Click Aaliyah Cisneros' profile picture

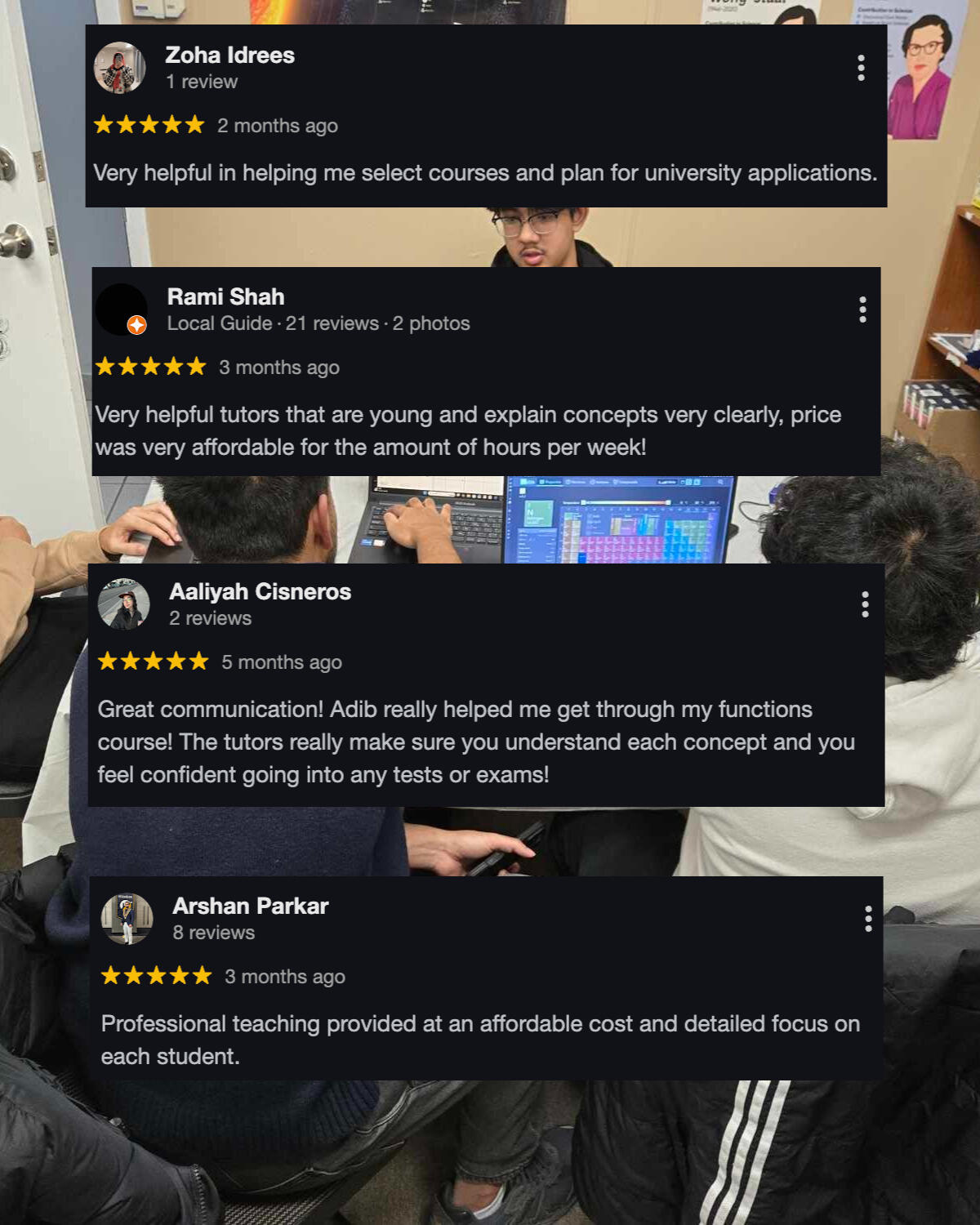[x=124, y=604]
